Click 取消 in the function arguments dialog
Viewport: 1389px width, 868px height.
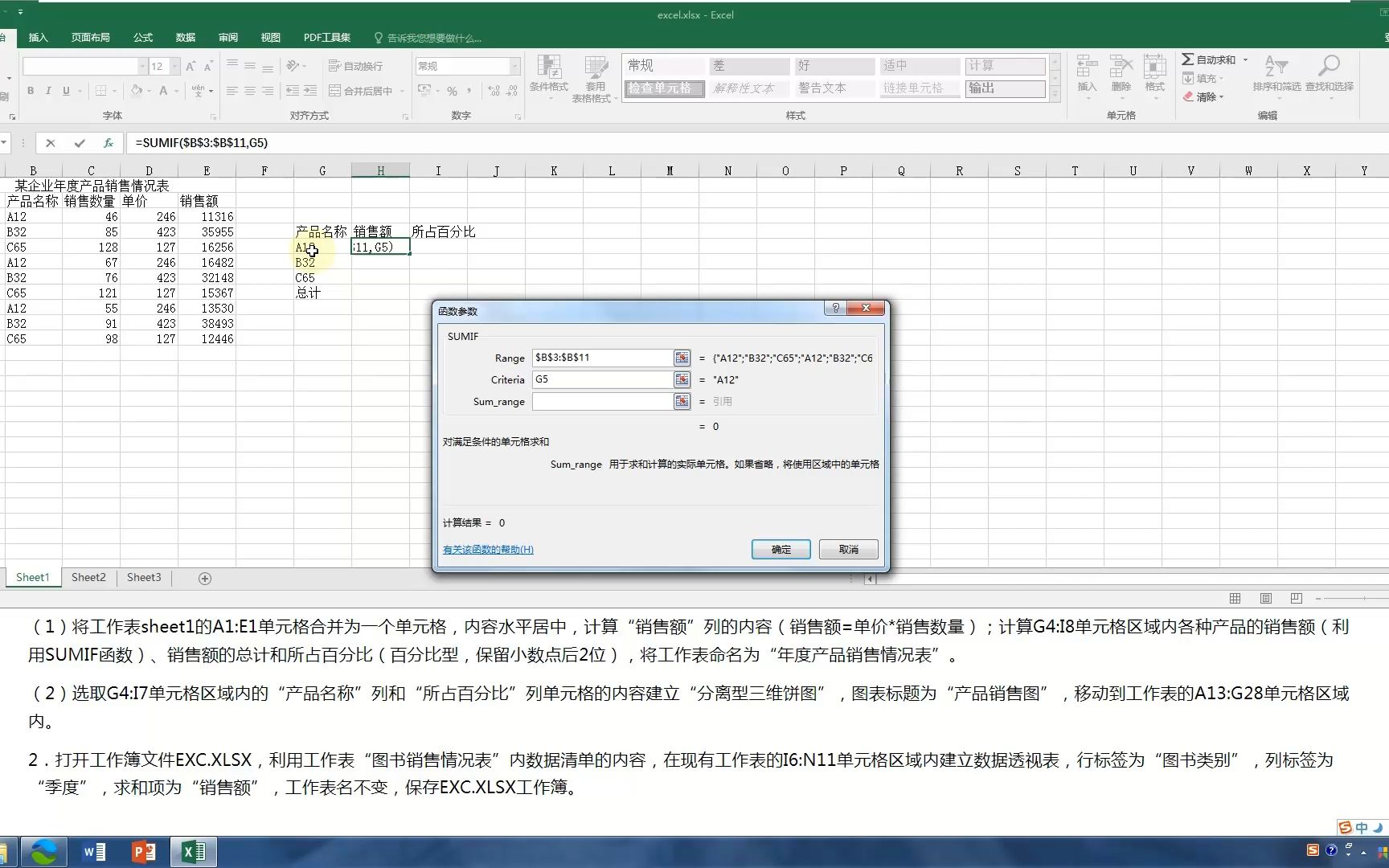tap(848, 549)
